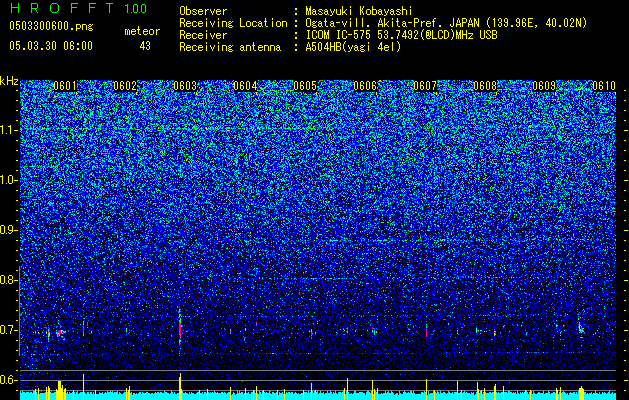
Task: Click the tallest yellow intensity spike below 0603
Action: (x=180, y=386)
